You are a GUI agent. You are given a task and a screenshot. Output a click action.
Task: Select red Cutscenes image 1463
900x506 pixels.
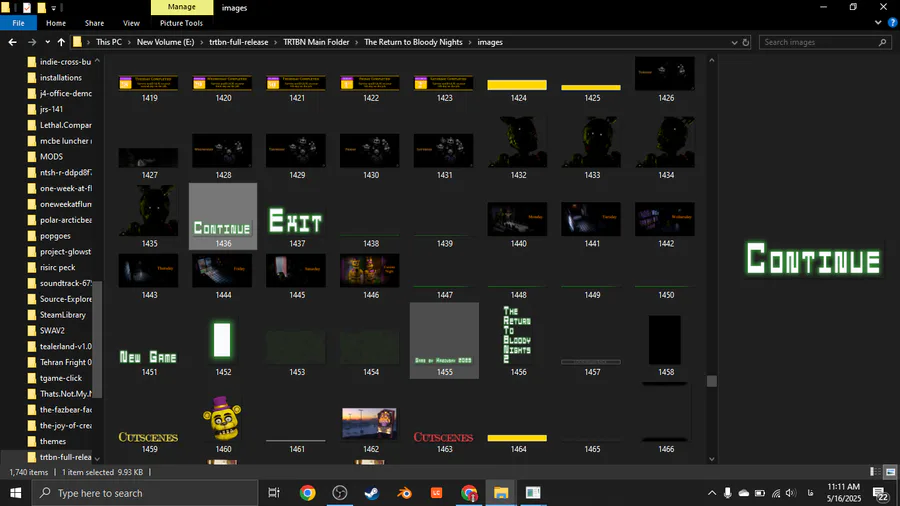click(x=444, y=438)
